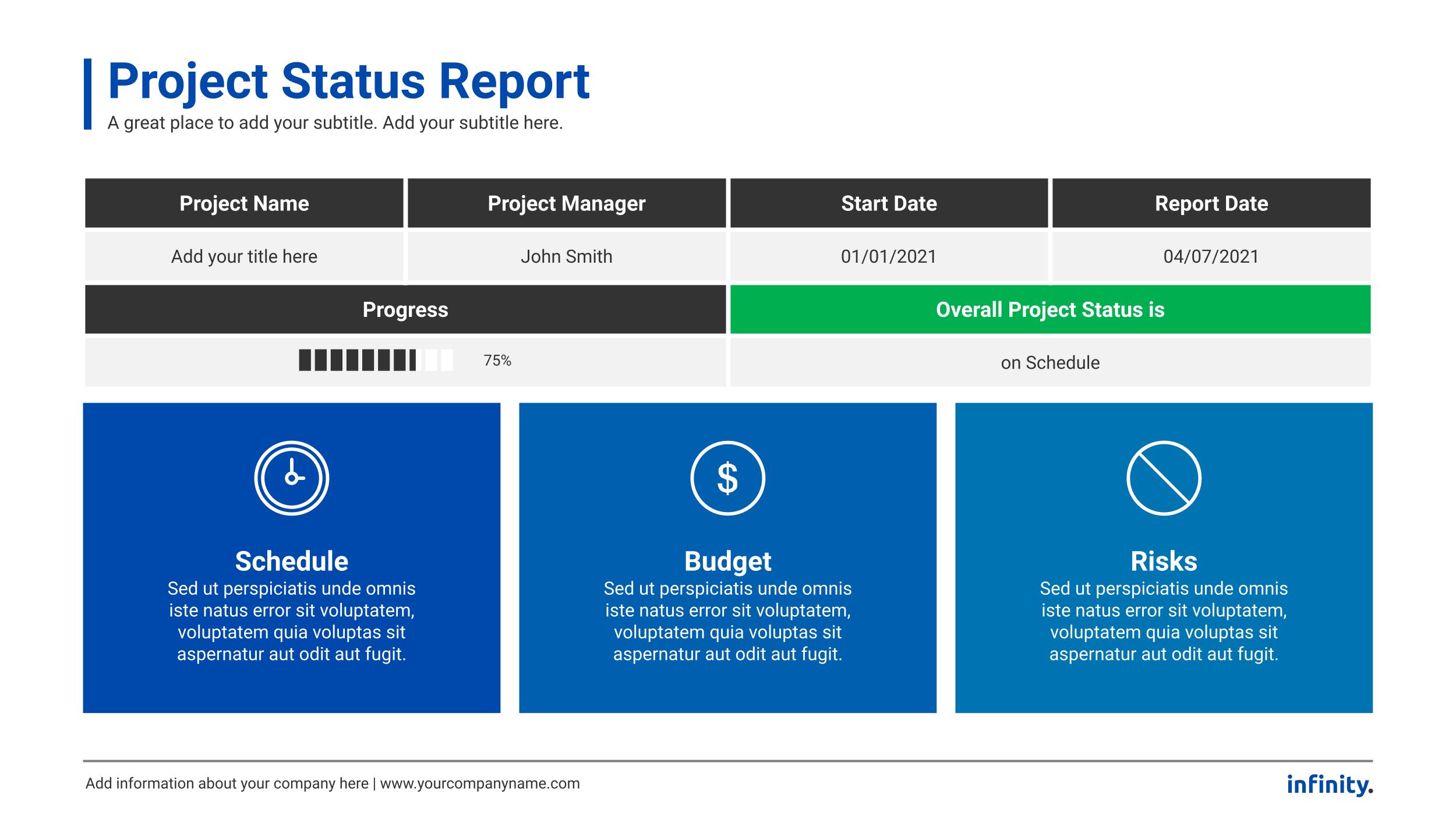This screenshot has height=819, width=1456.
Task: Open www.yourcompanyname.com footer link
Action: [x=480, y=783]
